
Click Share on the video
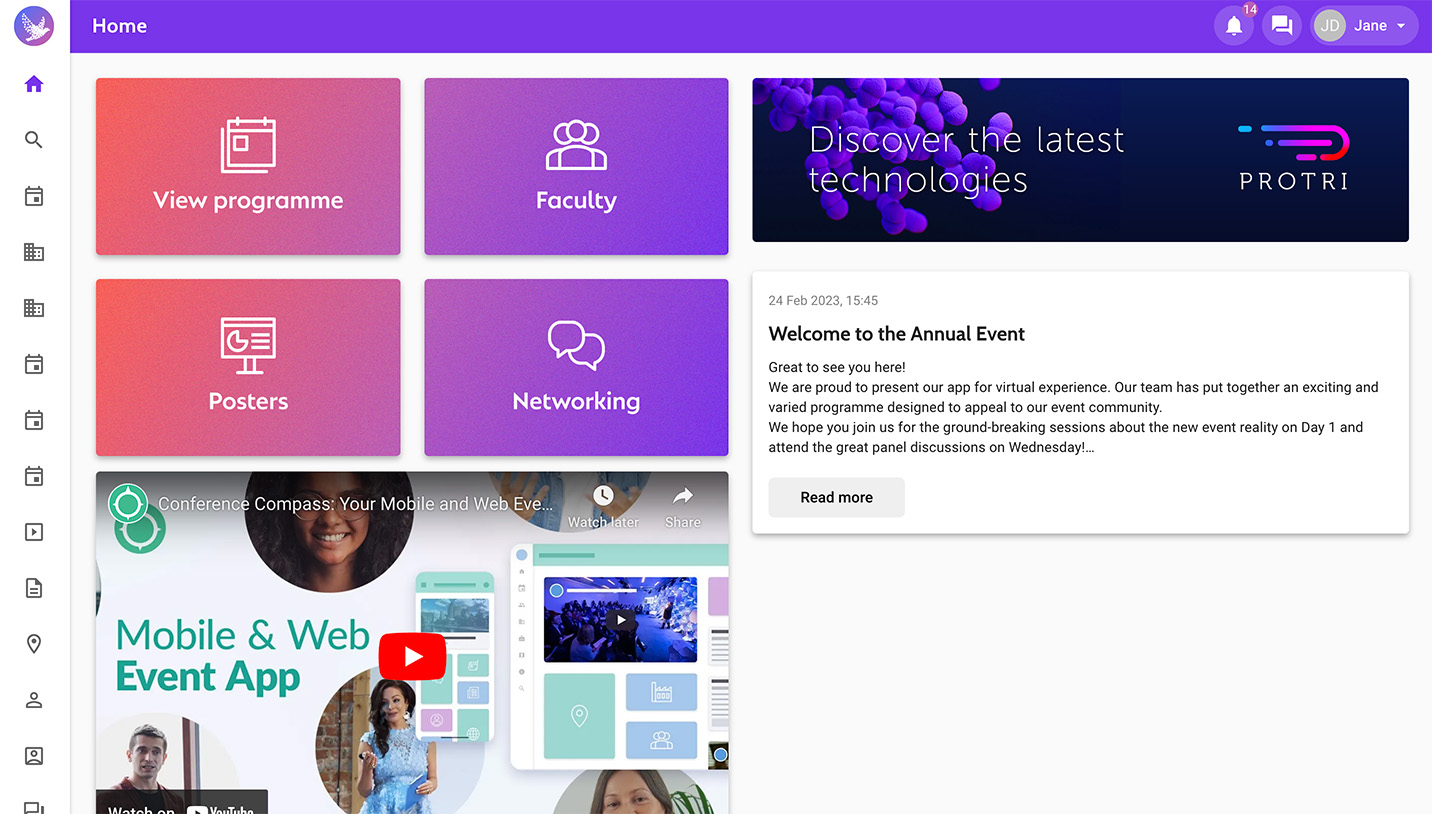pyautogui.click(x=683, y=506)
